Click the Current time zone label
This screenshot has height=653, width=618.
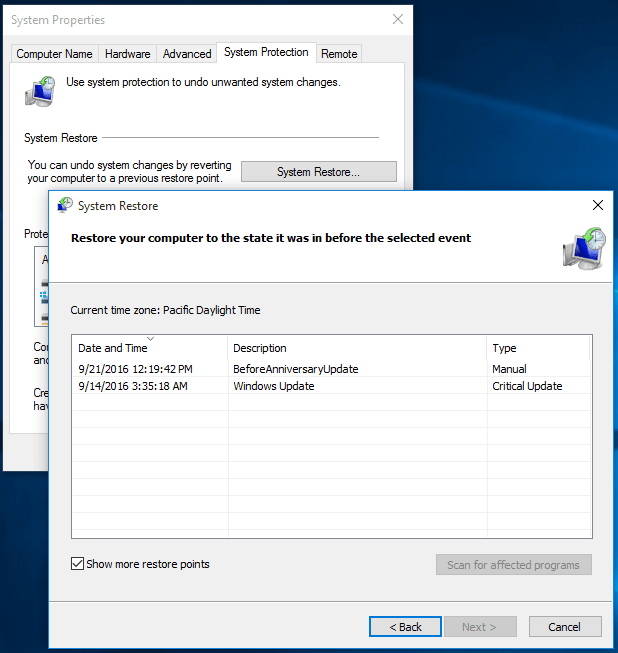click(x=165, y=310)
